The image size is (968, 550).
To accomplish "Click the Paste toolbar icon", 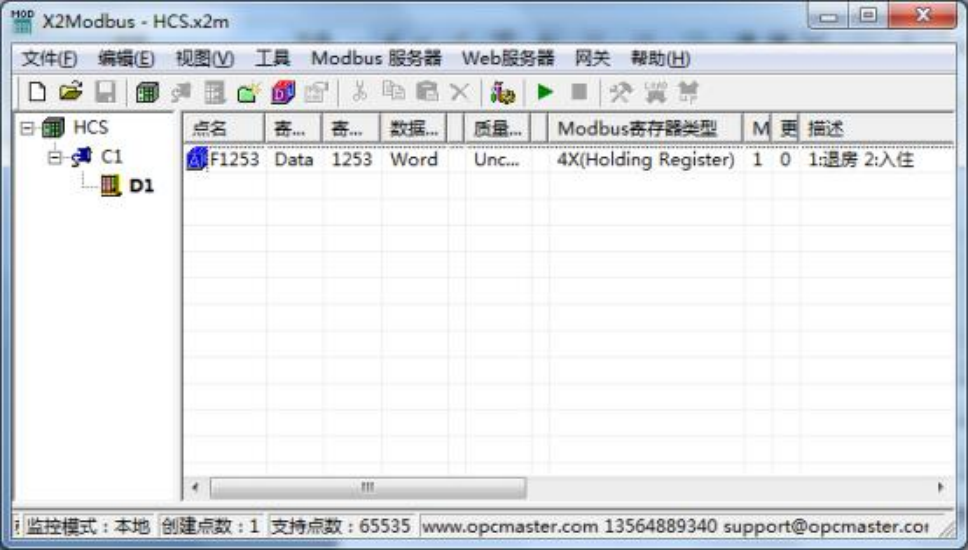I will (x=427, y=93).
